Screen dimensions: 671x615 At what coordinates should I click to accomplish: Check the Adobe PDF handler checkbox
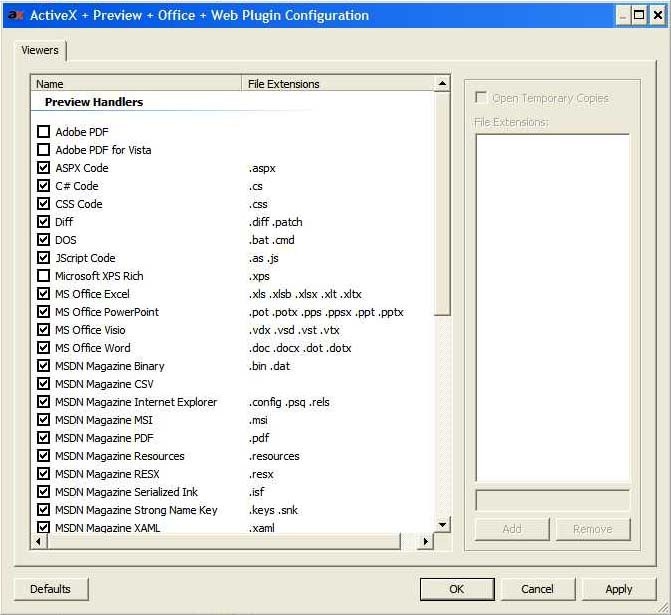[43, 131]
